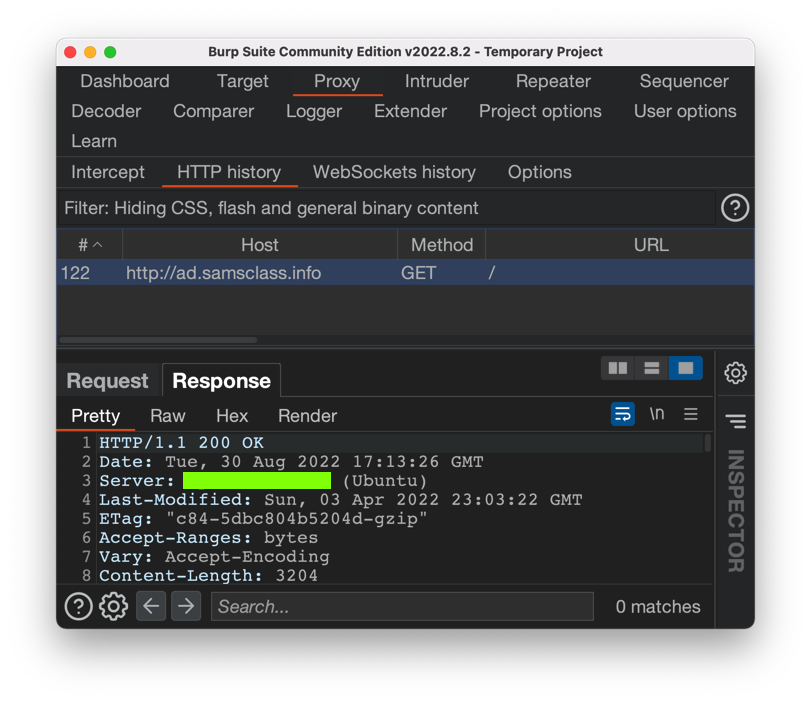Open User options tab
Image resolution: width=811 pixels, height=703 pixels.
point(685,111)
